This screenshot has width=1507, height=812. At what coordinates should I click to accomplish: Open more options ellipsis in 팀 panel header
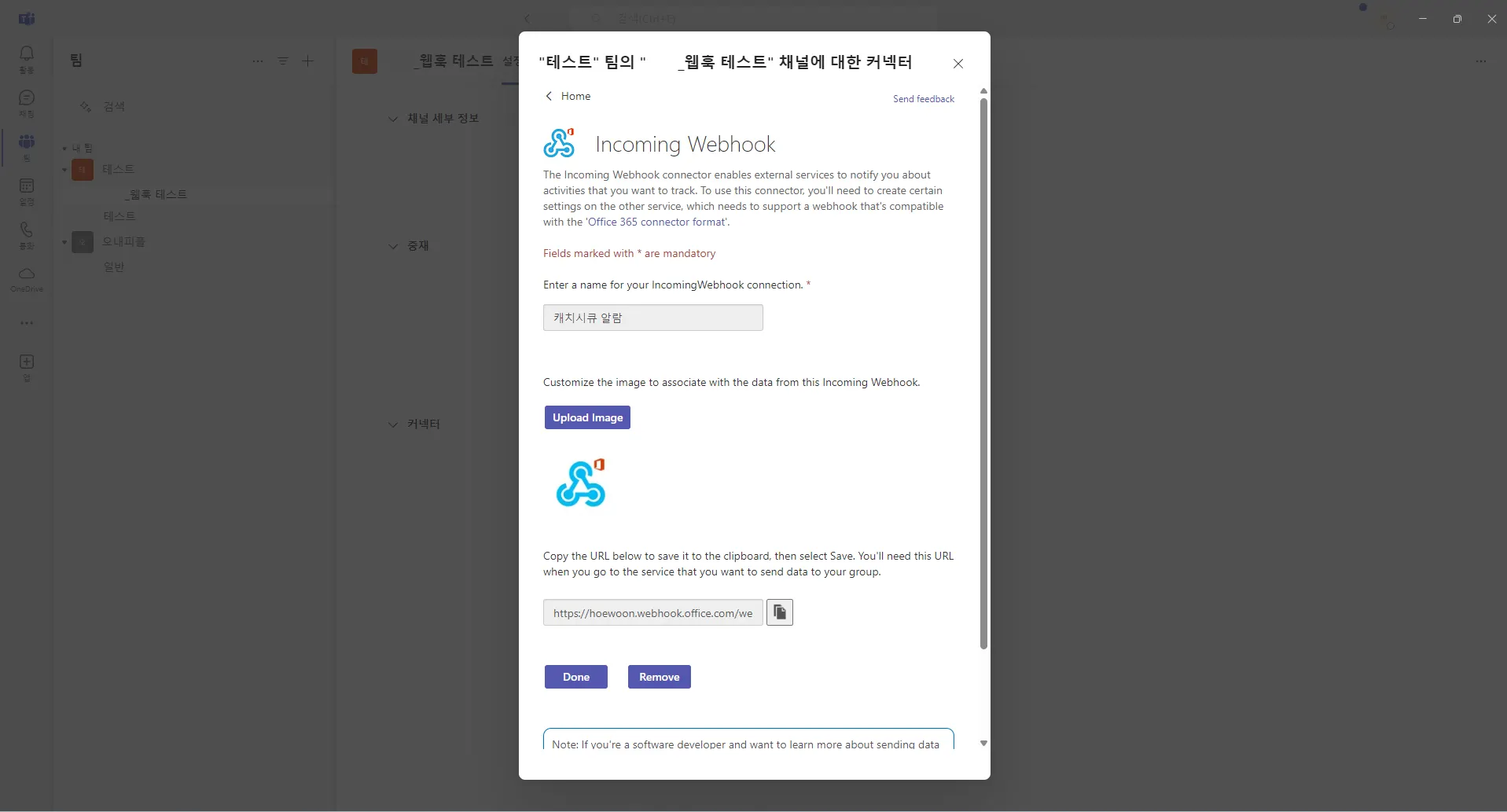coord(258,61)
